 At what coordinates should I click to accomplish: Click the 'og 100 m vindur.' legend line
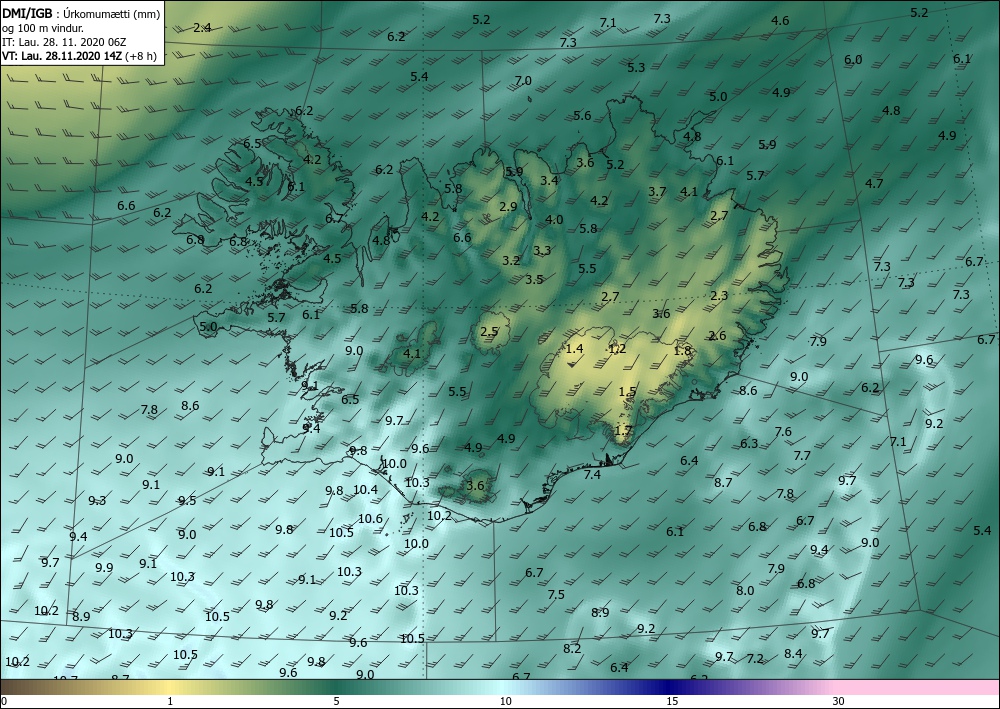[43, 28]
